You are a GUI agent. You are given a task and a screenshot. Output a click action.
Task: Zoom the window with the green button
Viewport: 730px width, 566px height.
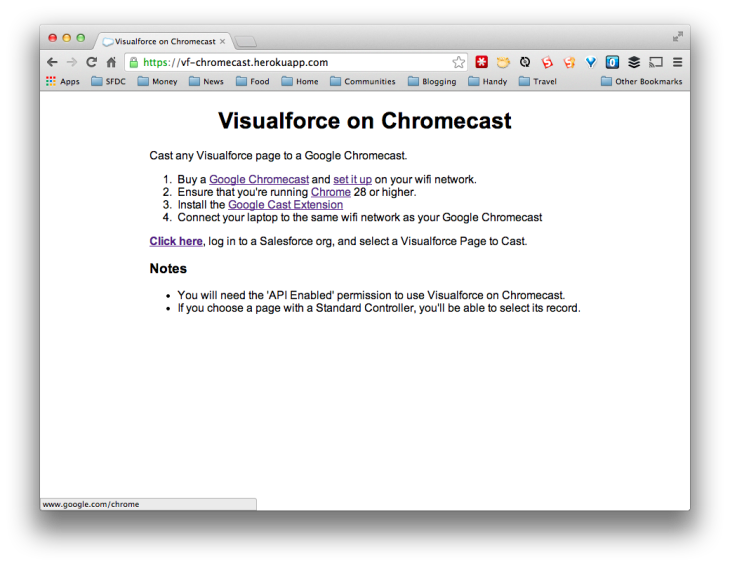[81, 38]
